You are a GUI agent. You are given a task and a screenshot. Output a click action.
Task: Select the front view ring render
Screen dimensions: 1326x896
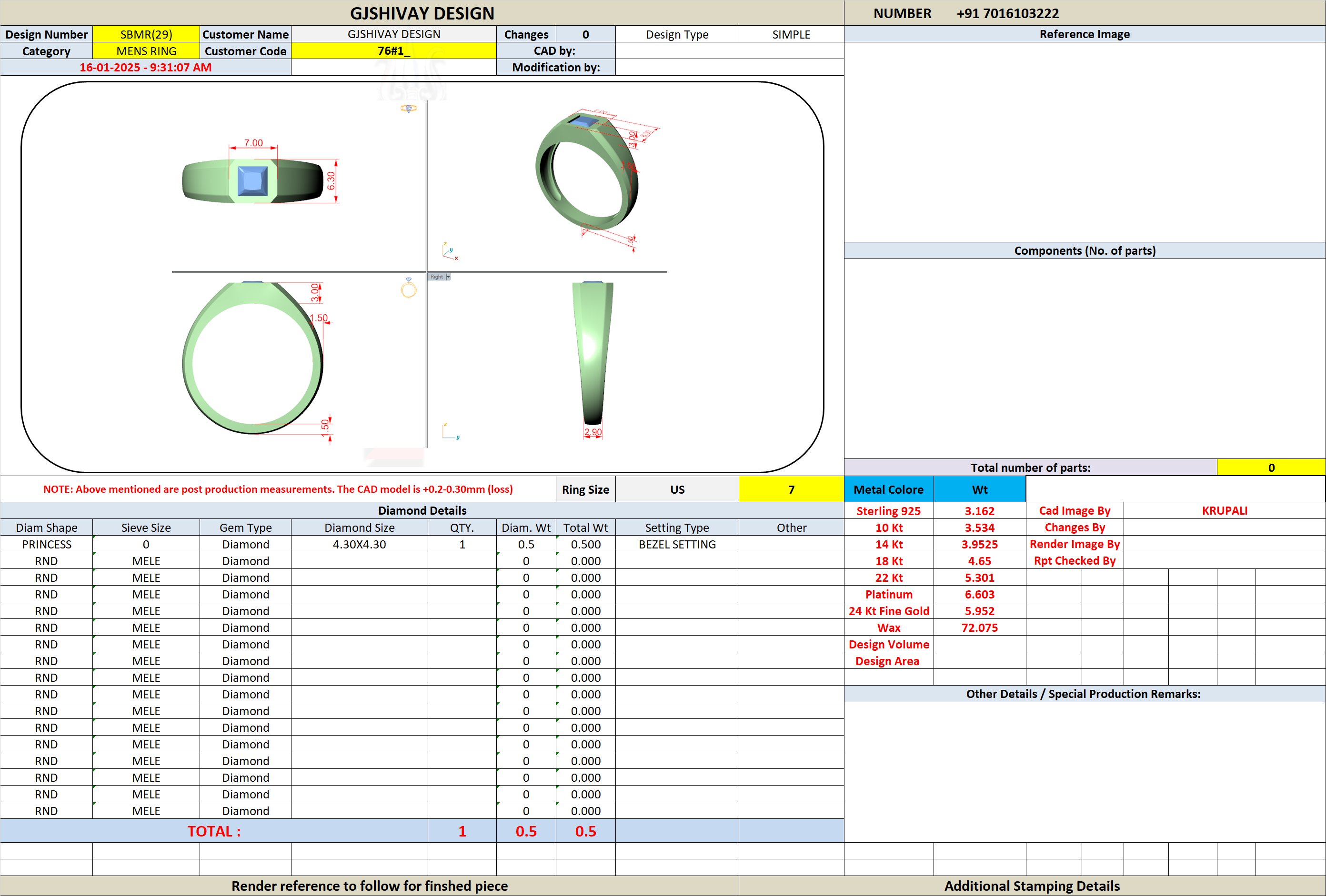pos(253,358)
